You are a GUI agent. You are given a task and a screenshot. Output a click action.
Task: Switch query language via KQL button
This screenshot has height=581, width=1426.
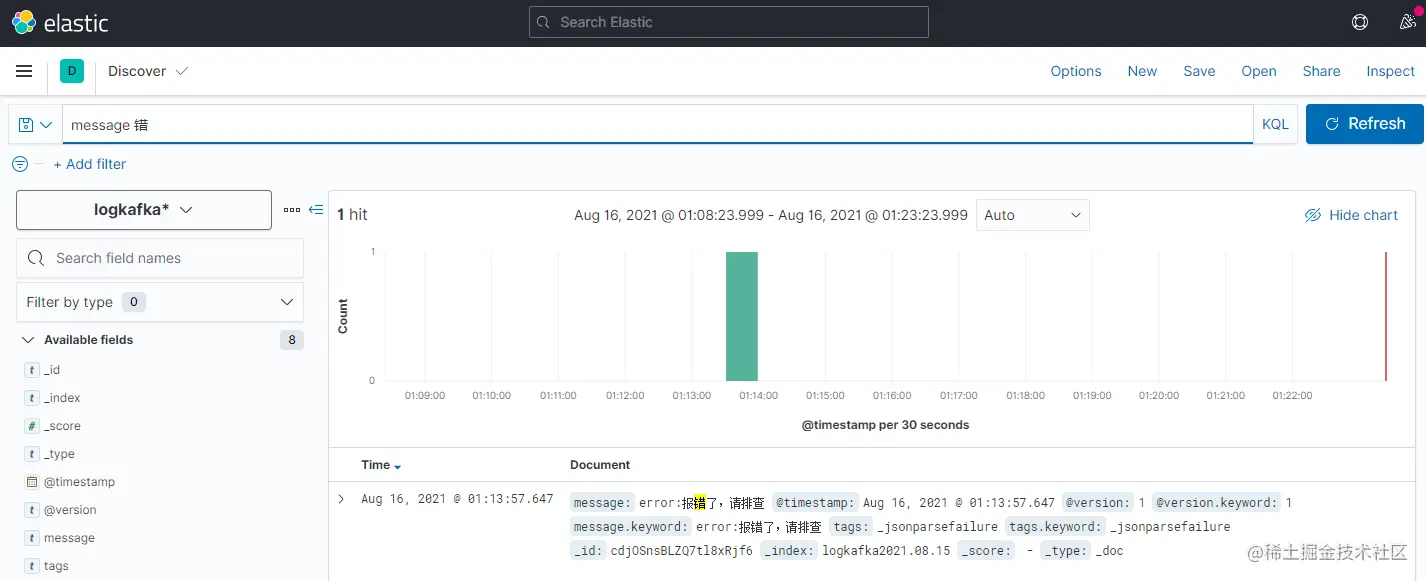point(1275,124)
